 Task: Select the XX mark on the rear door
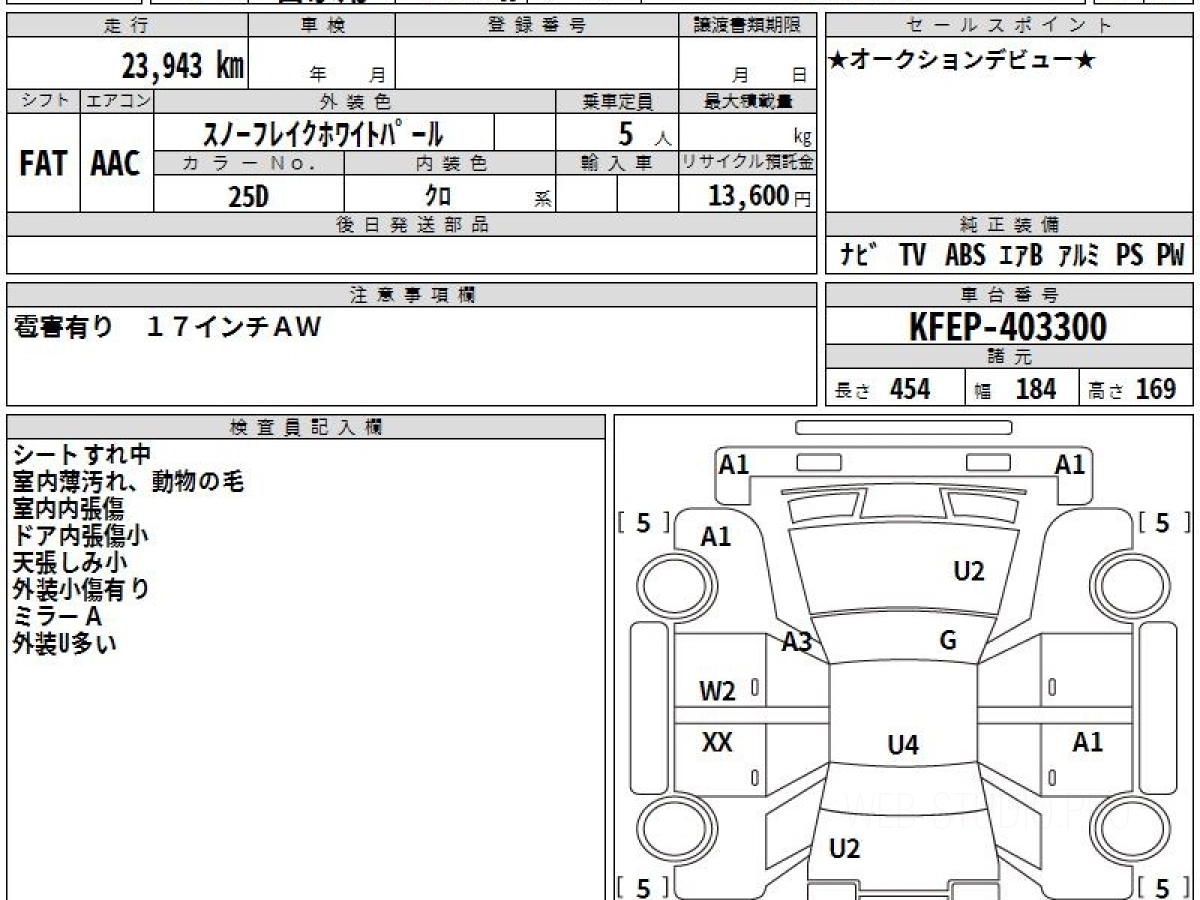(717, 742)
